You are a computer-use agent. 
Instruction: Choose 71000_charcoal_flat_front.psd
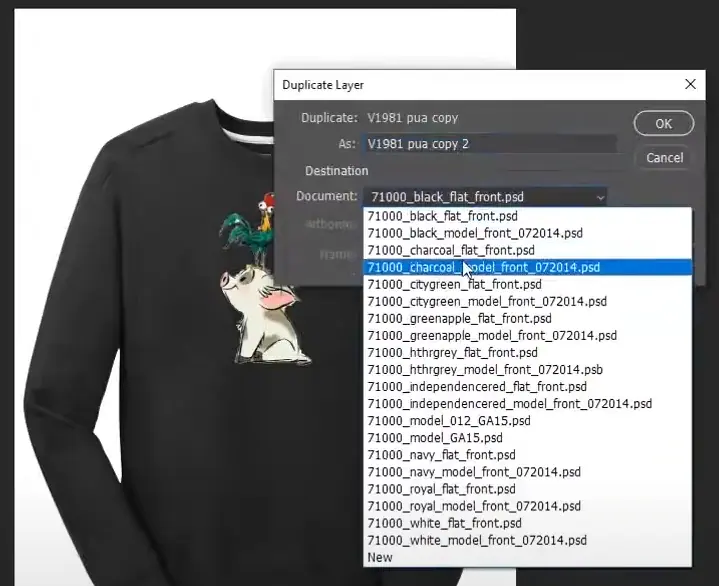pos(527,250)
